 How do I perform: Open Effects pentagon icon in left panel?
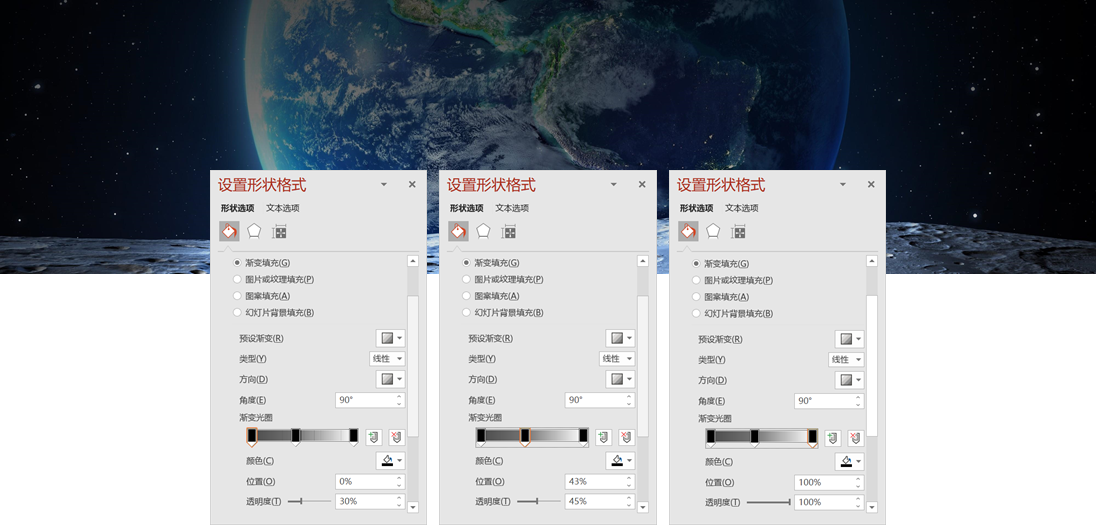pyautogui.click(x=254, y=231)
